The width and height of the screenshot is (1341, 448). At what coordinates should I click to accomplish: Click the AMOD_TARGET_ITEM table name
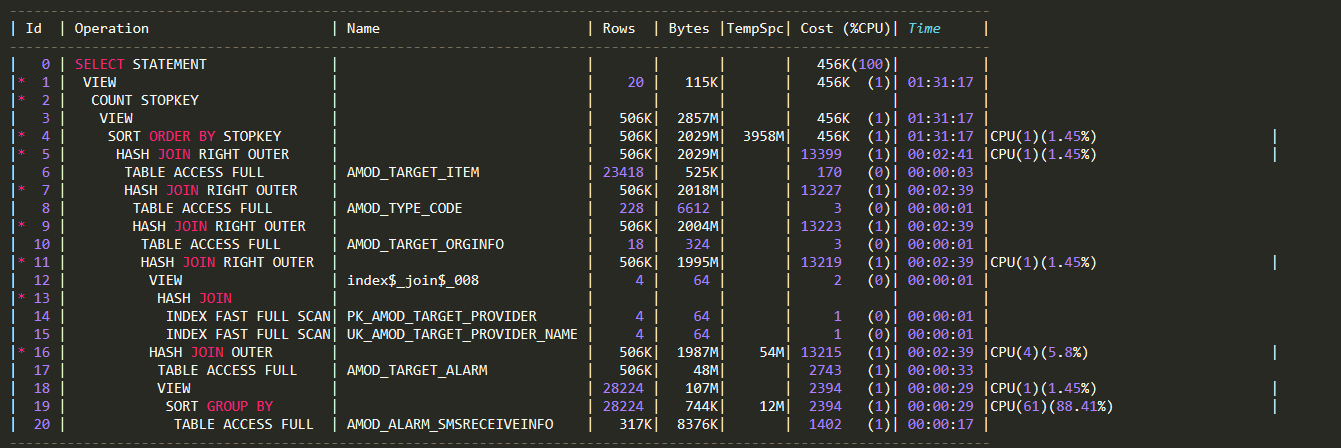click(x=413, y=172)
